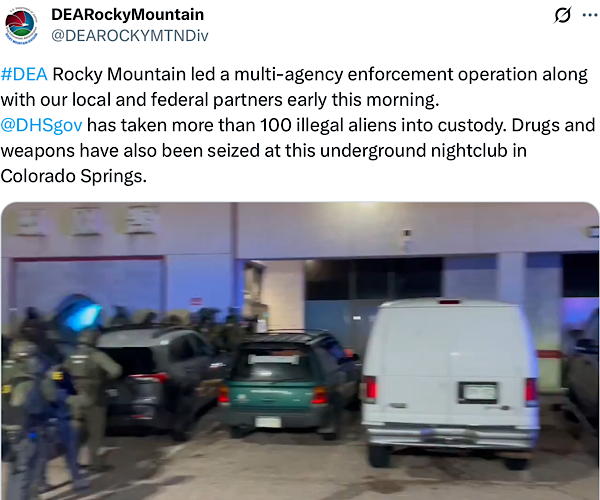Play the raid video thumbnail
Image resolution: width=600 pixels, height=500 pixels.
click(300, 351)
